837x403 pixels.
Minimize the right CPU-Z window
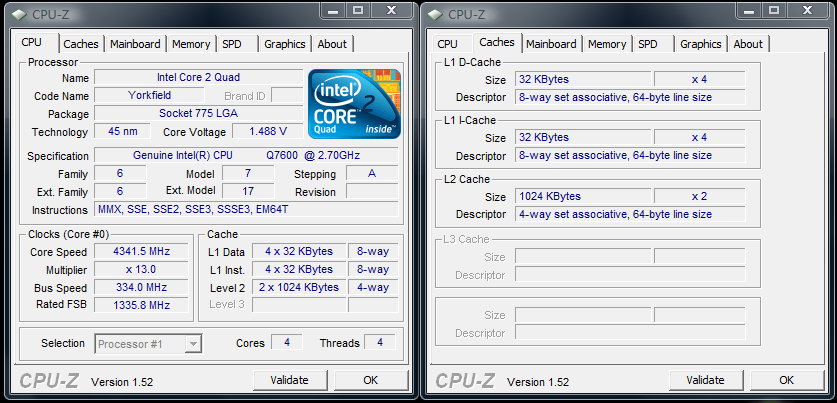[x=749, y=10]
